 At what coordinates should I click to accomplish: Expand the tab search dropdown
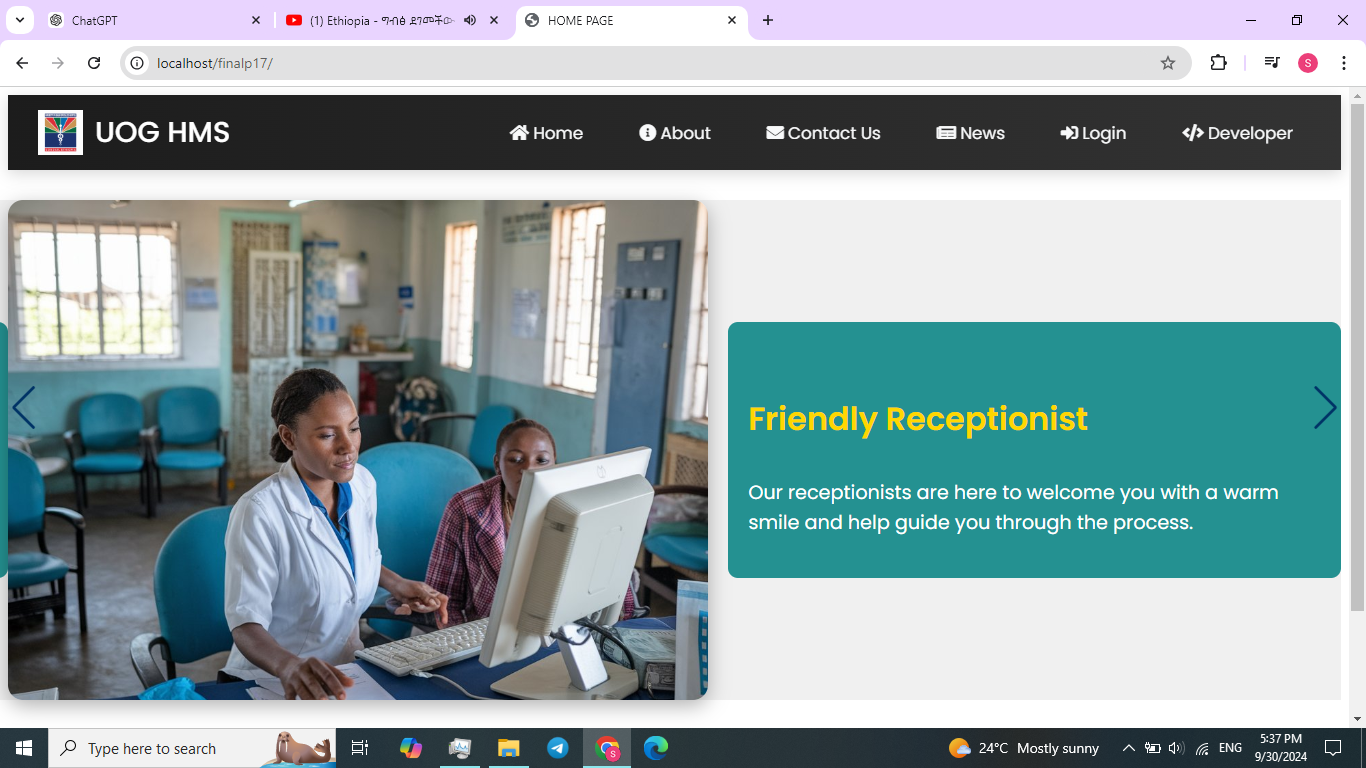tap(19, 20)
